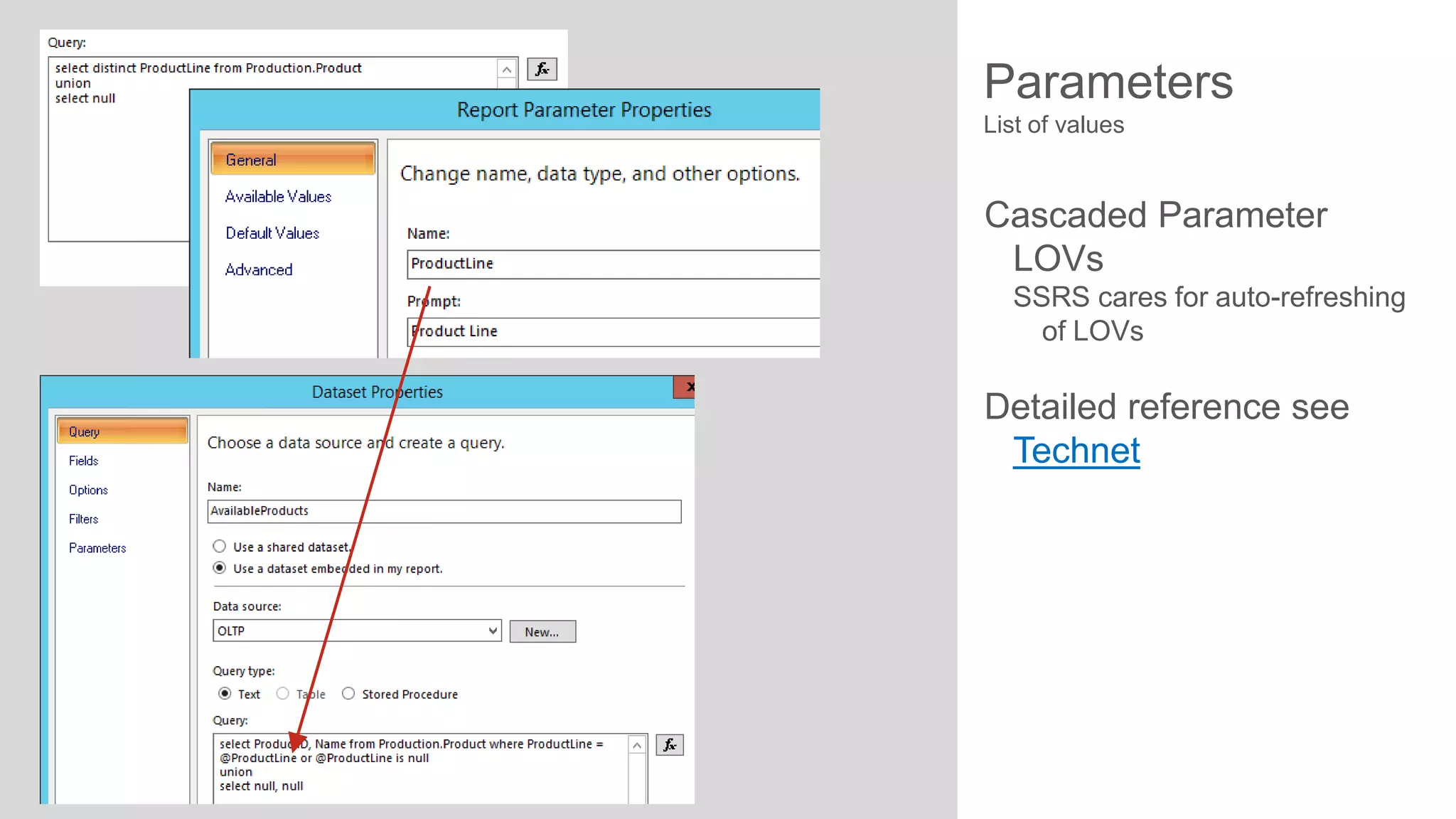Click scroll-up arrow in Dataset Properties query box
1456x819 pixels.
click(637, 745)
